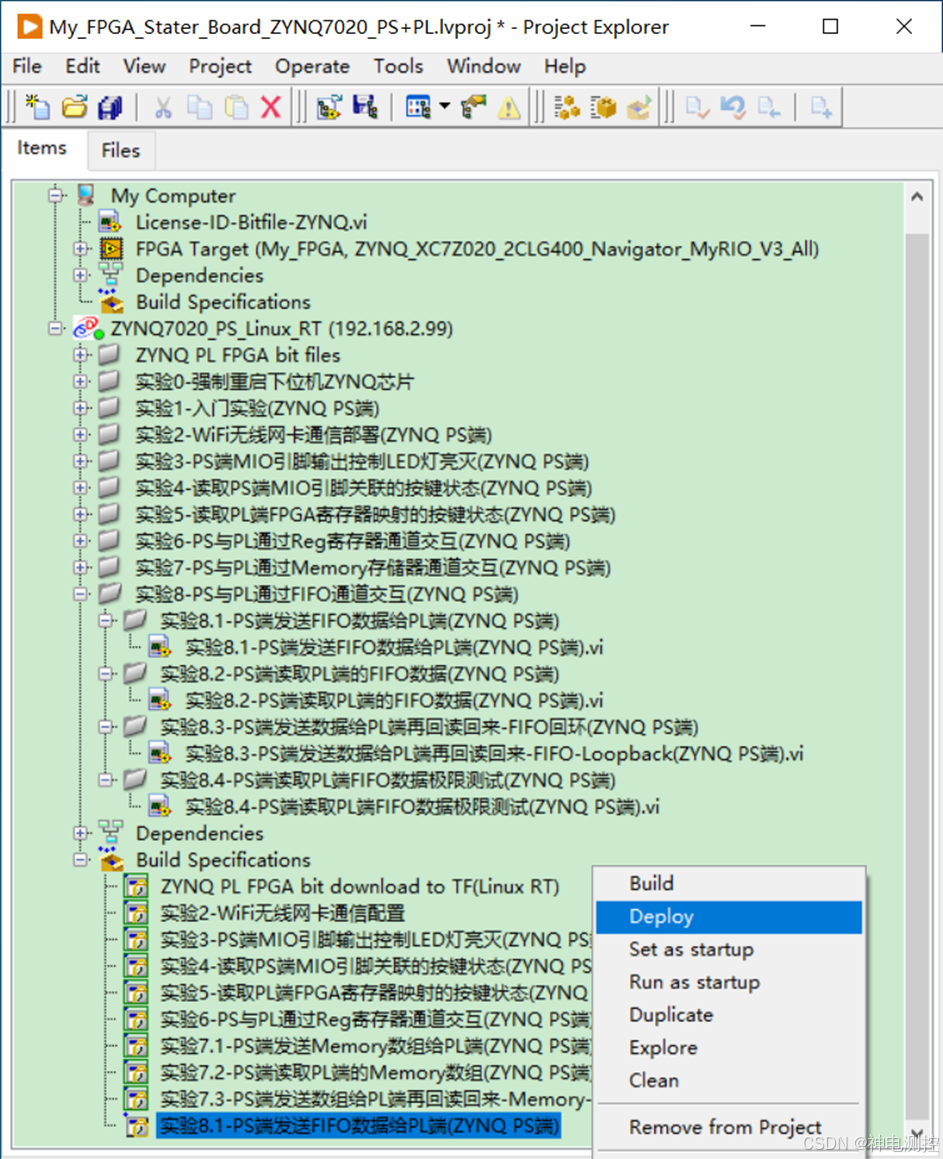Click the Resolve Conflicts toolbar icon

pyautogui.click(x=473, y=107)
